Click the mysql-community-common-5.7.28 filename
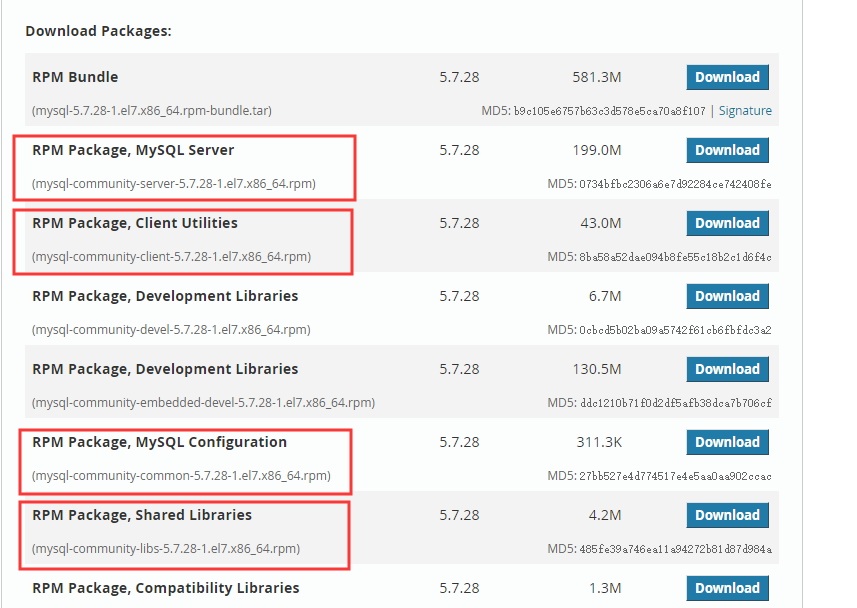The width and height of the screenshot is (857, 608). pos(181,476)
